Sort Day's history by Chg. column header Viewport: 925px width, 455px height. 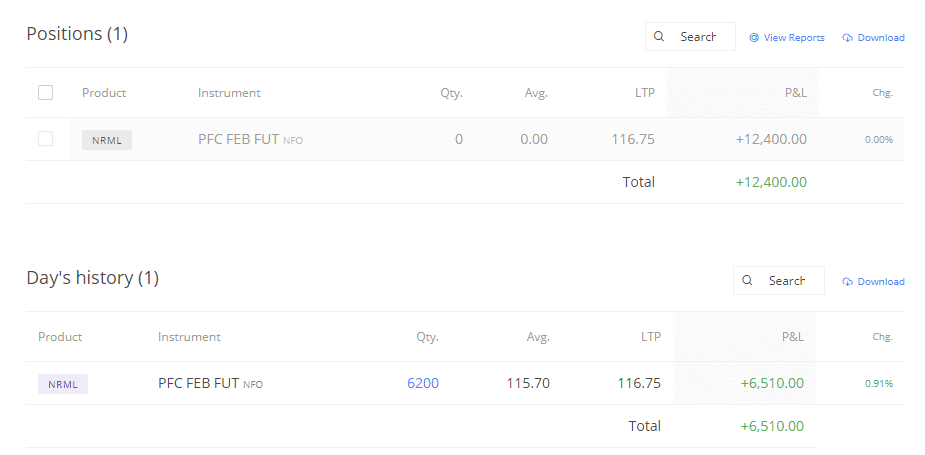[883, 337]
